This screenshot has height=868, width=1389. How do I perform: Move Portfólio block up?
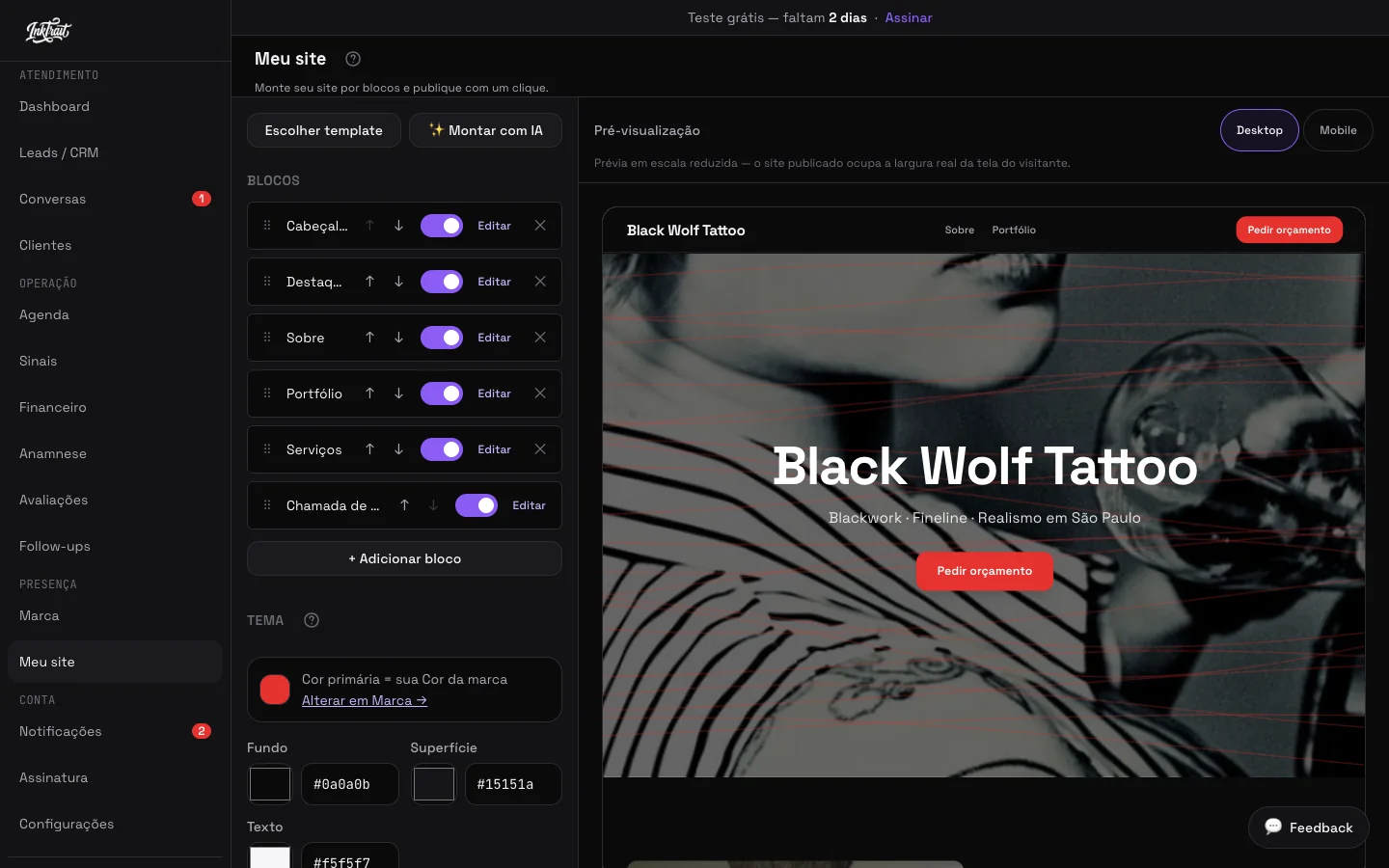[369, 393]
